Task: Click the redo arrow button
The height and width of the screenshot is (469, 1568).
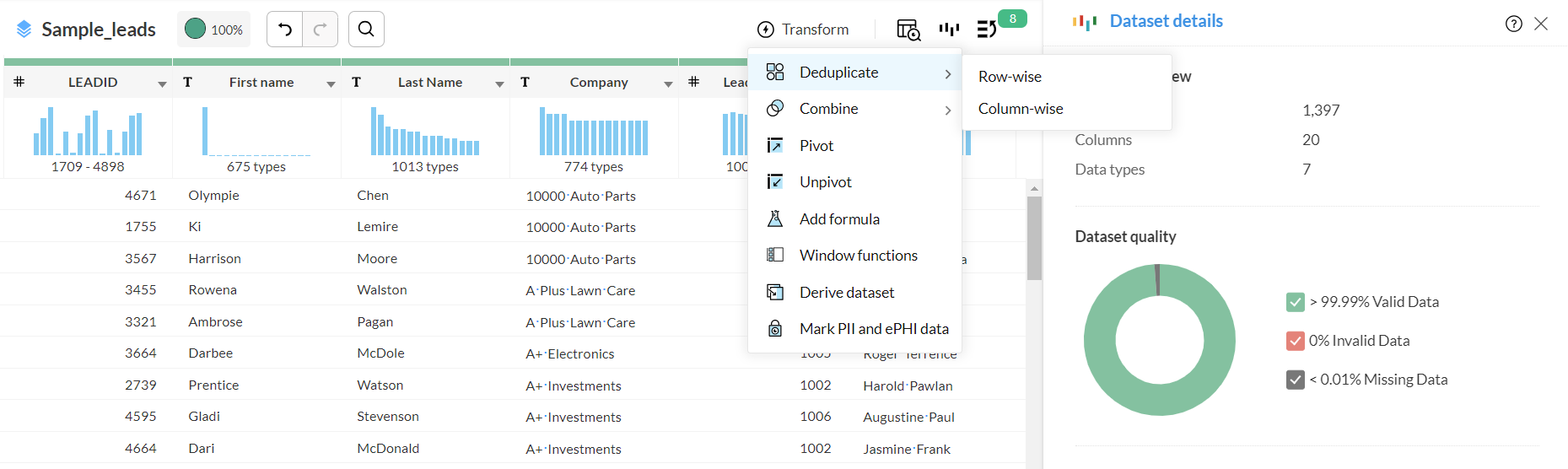Action: [x=321, y=30]
